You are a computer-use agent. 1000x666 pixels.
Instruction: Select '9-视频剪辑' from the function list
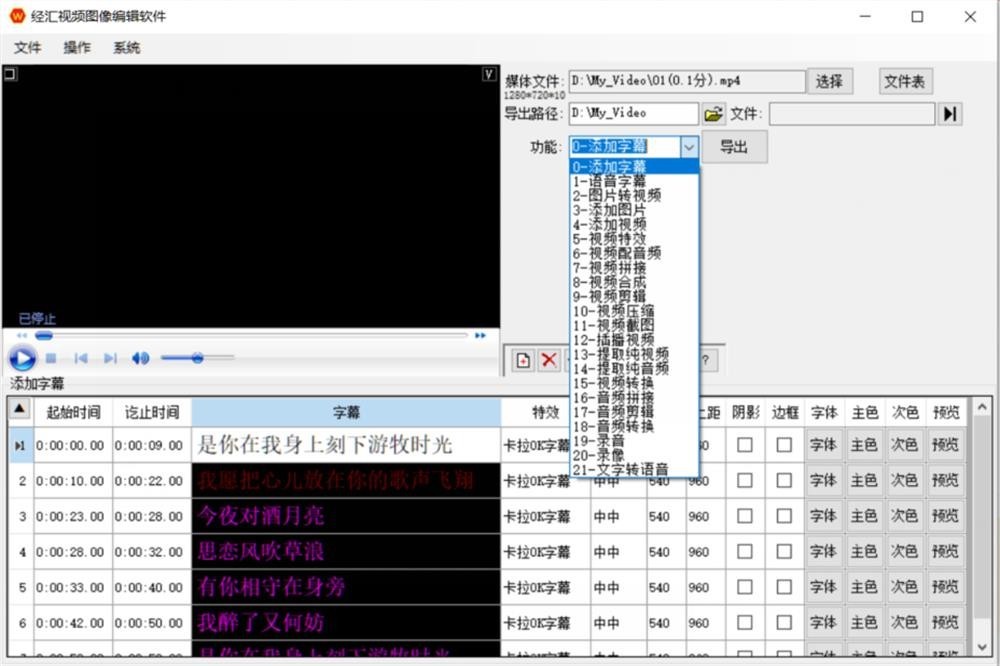609,296
